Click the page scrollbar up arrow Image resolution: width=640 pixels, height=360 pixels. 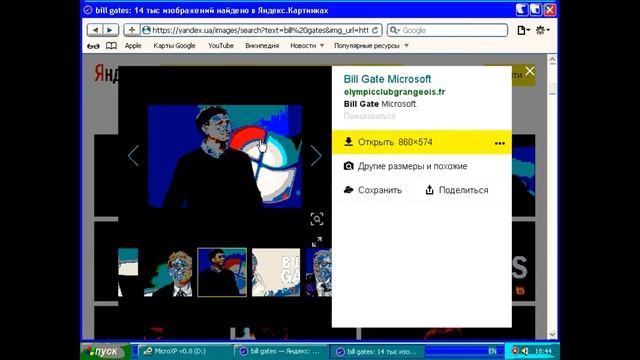pyautogui.click(x=552, y=60)
